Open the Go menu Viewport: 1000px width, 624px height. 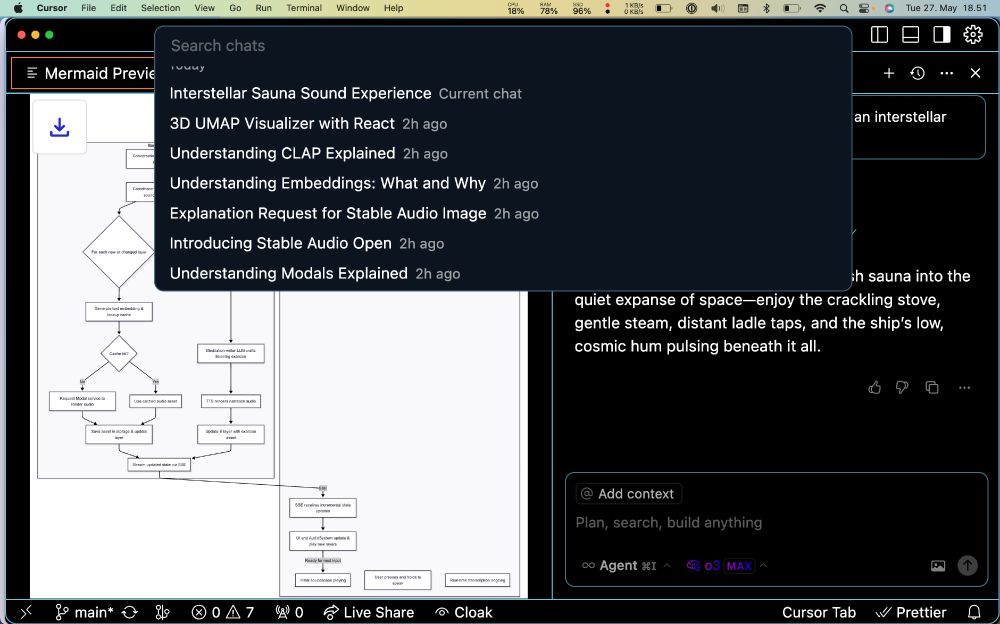[x=235, y=8]
